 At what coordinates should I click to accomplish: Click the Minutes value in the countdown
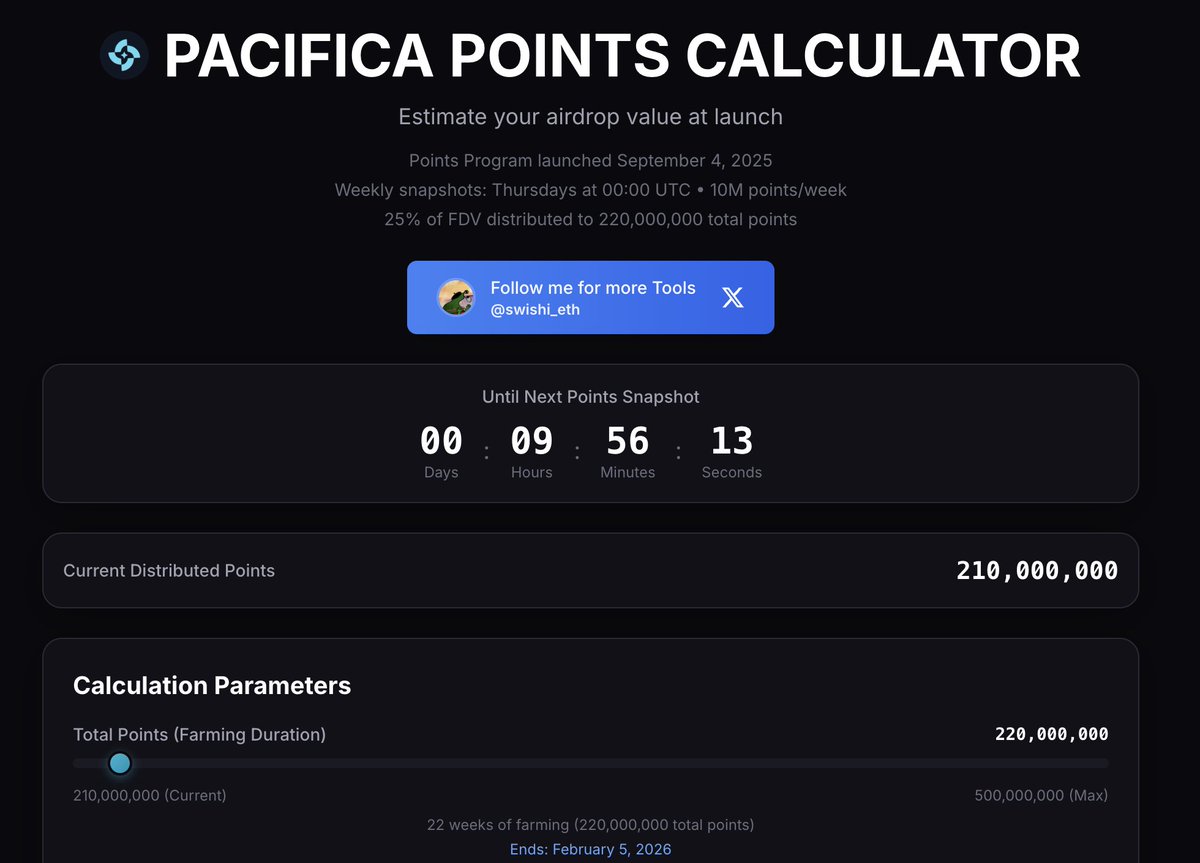point(627,441)
